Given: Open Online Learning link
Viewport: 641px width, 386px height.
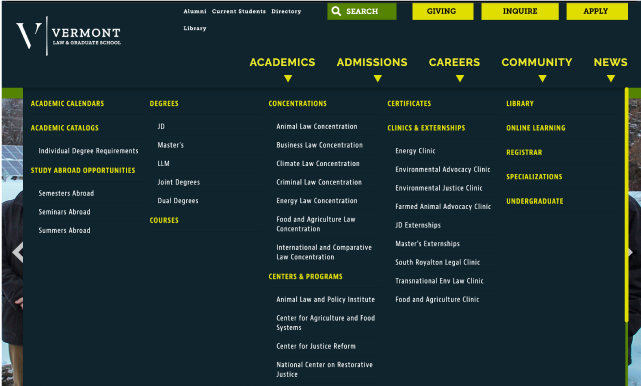Looking at the screenshot, I should pos(536,128).
